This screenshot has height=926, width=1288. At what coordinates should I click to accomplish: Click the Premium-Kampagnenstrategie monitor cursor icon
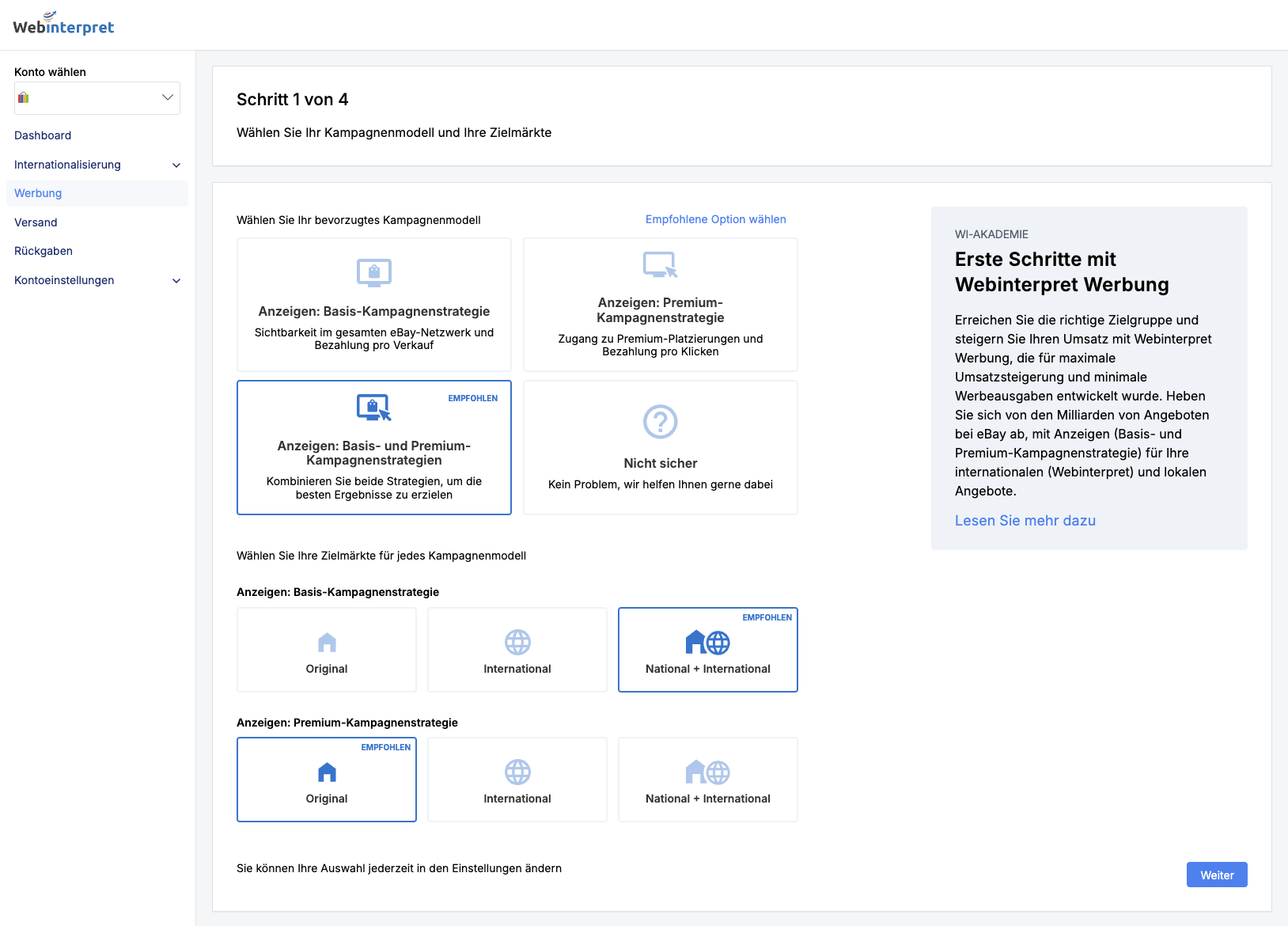(x=661, y=265)
